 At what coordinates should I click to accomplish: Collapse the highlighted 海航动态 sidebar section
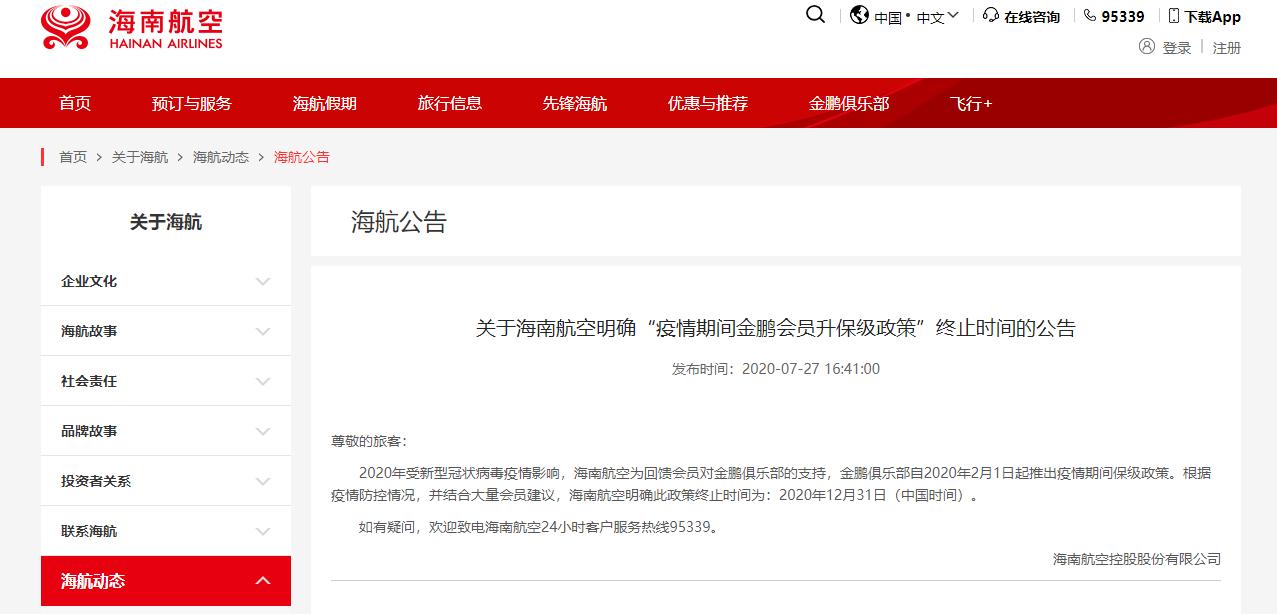point(262,580)
